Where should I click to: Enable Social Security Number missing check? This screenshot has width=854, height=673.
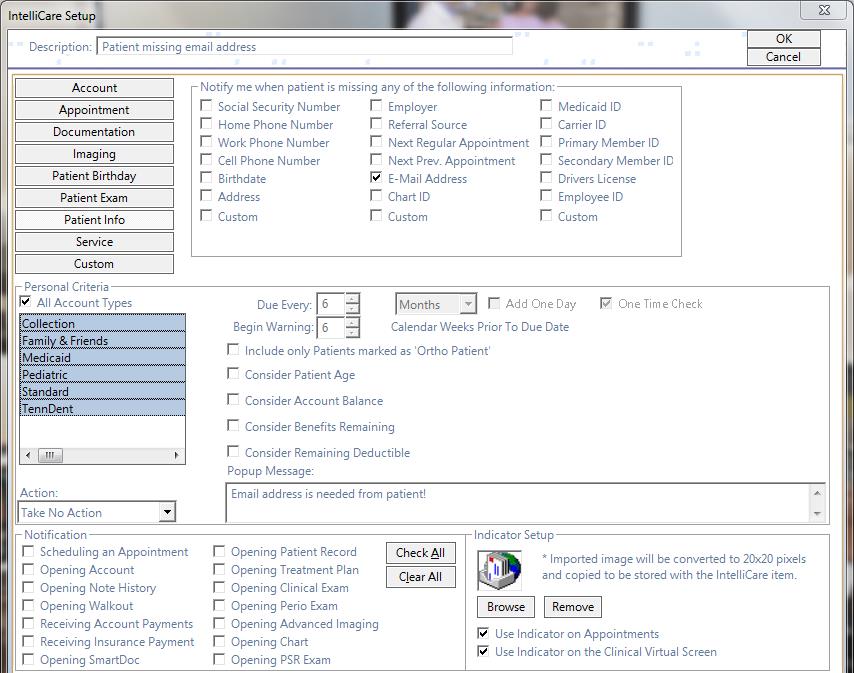tap(206, 106)
